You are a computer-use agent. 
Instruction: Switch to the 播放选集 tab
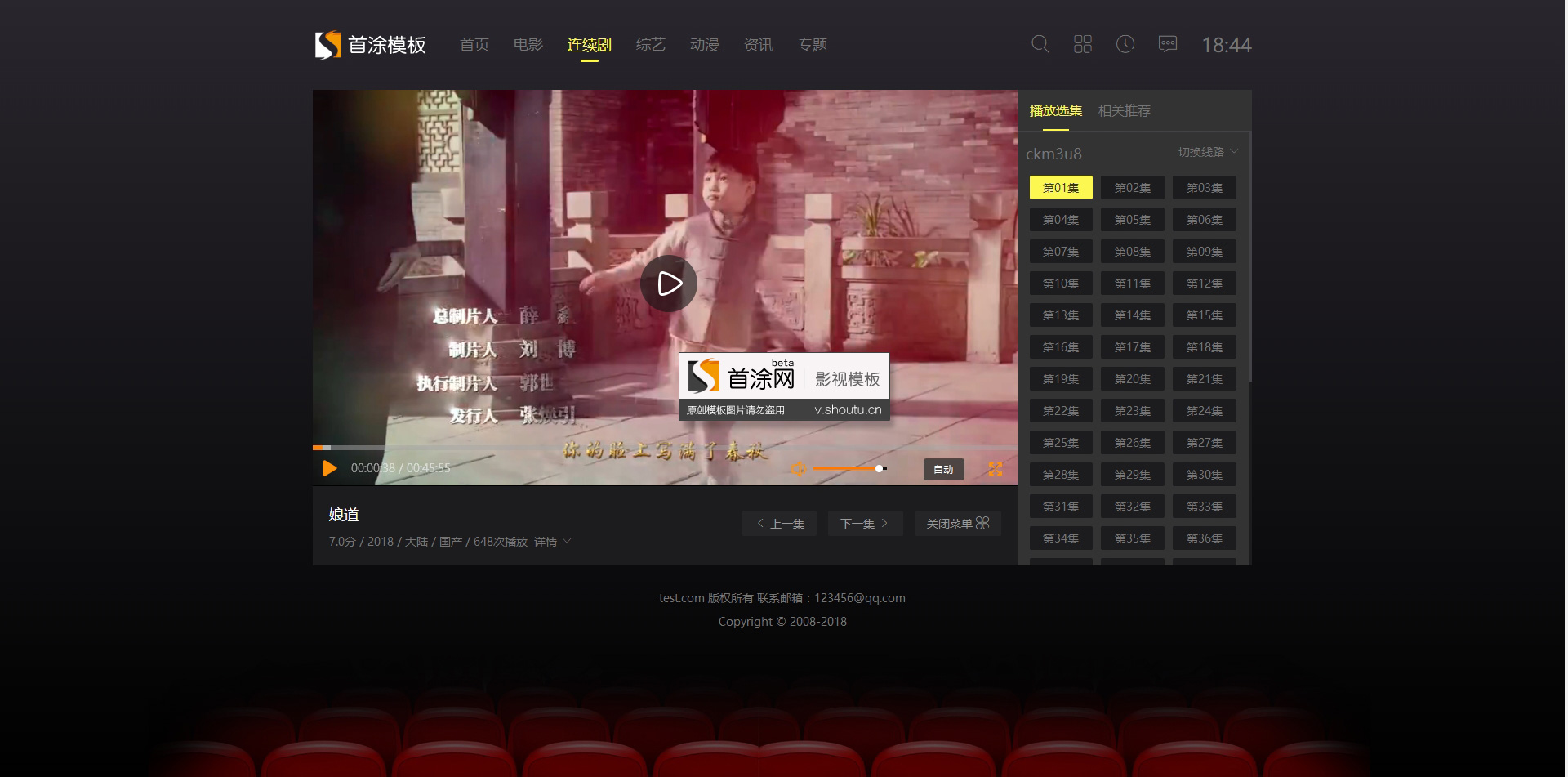coord(1056,110)
